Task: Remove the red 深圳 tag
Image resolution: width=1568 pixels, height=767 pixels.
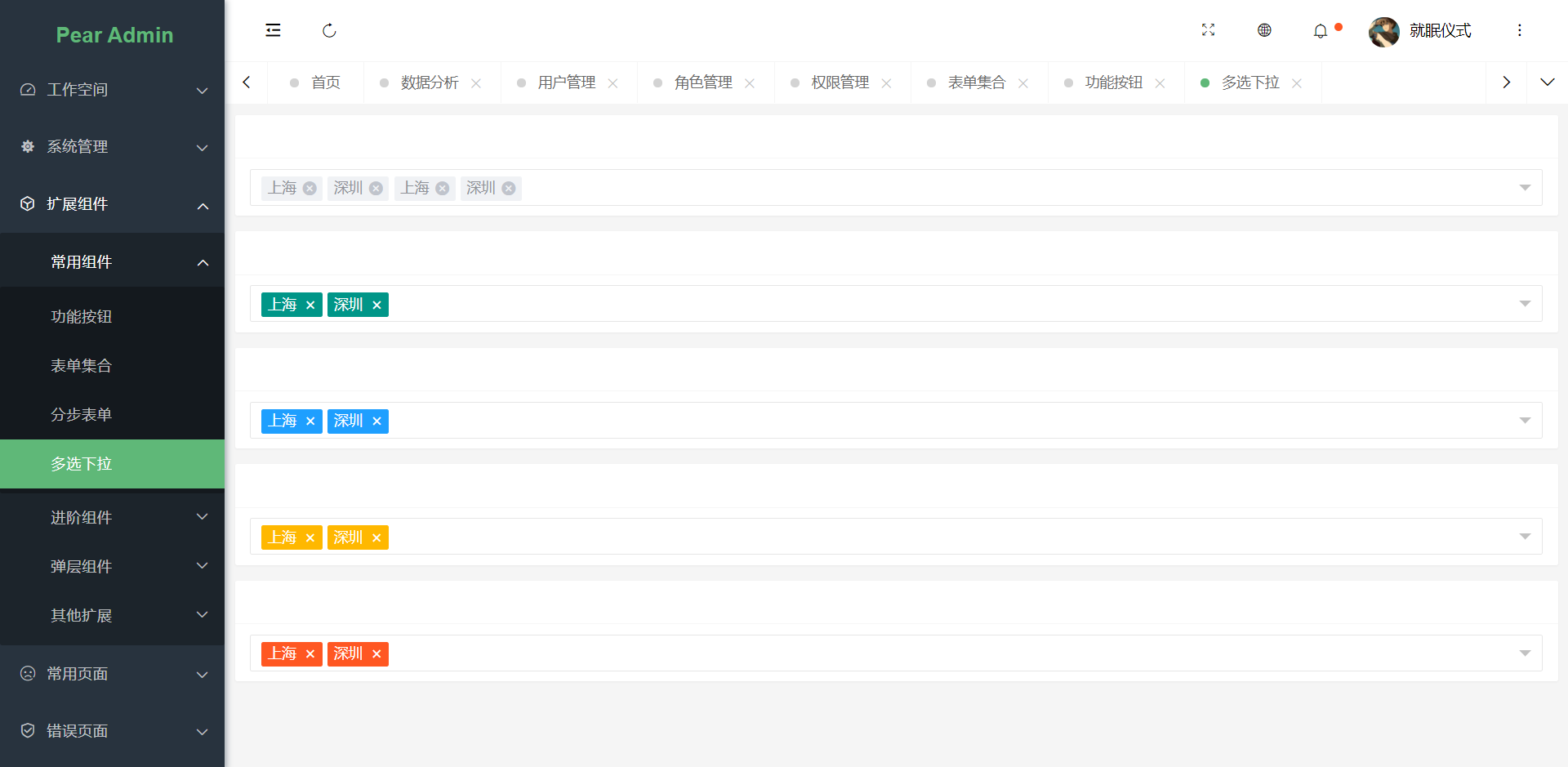Action: pos(376,654)
